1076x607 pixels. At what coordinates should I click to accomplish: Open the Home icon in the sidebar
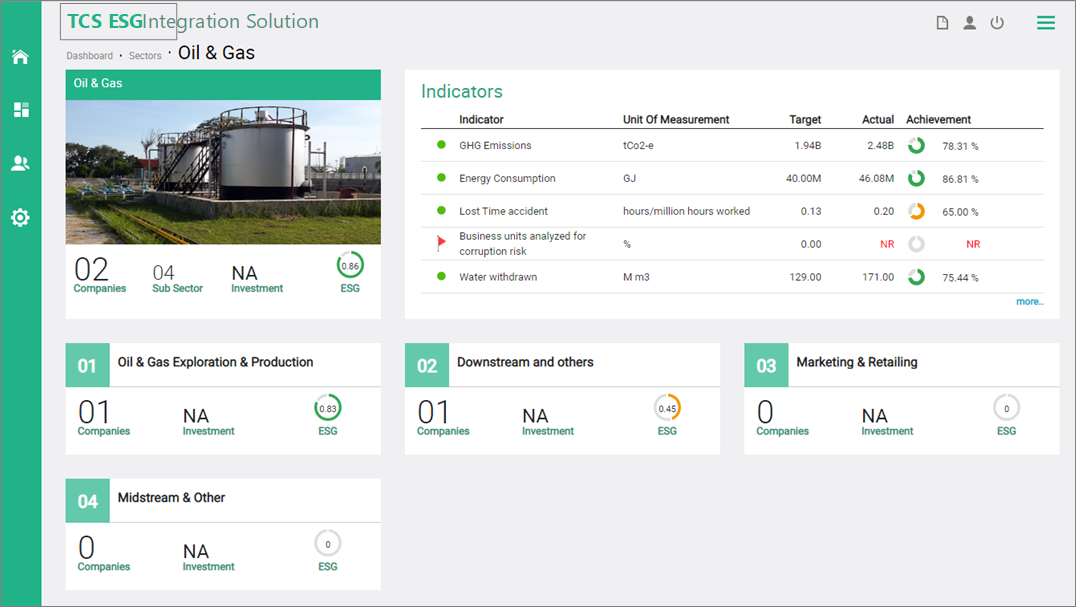[x=21, y=57]
